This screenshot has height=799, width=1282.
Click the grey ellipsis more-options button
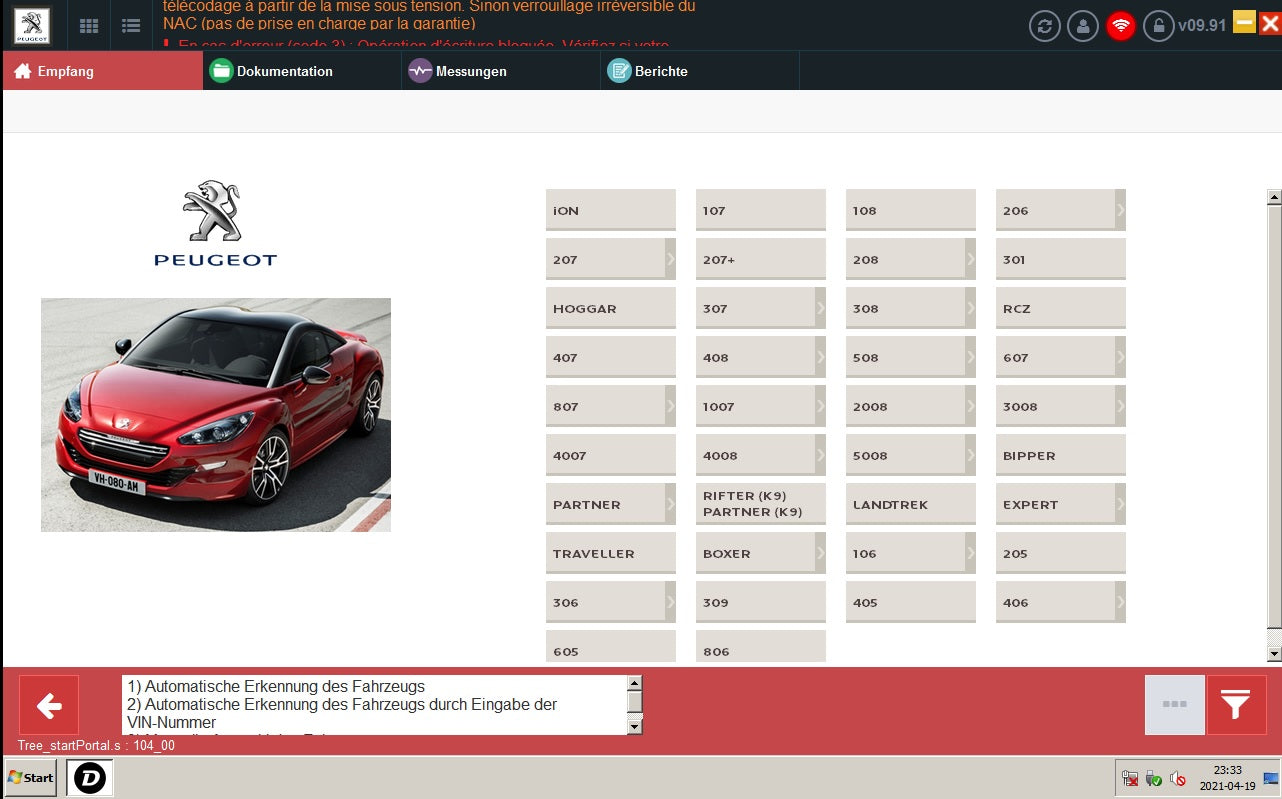pos(1174,705)
